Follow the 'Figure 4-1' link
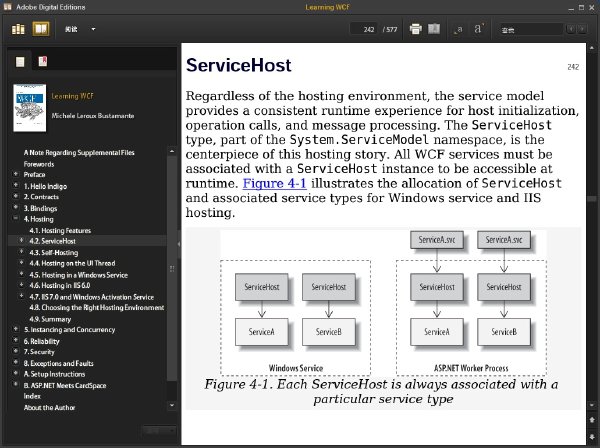The width and height of the screenshot is (600, 448). pos(274,183)
